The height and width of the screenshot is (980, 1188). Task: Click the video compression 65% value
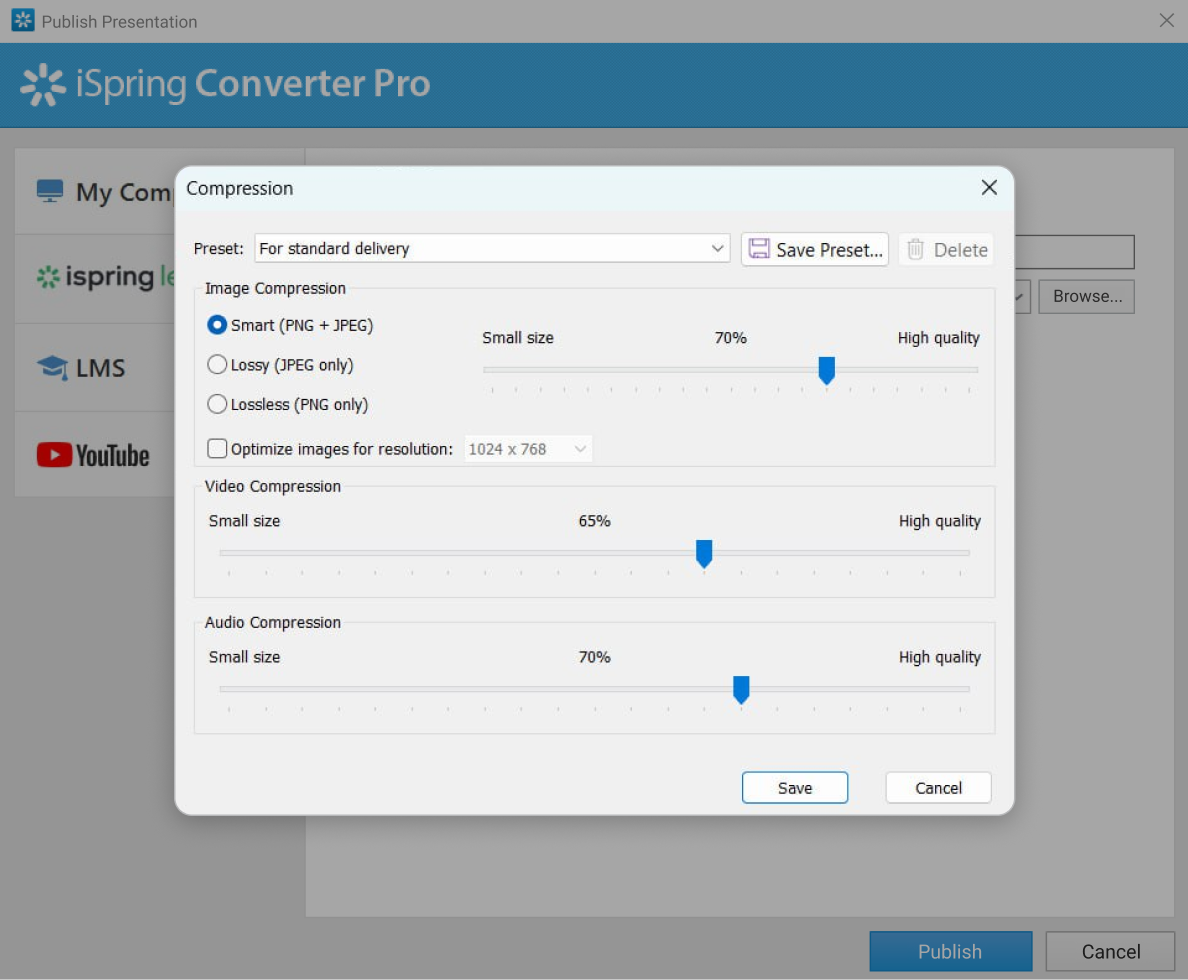[x=594, y=521]
